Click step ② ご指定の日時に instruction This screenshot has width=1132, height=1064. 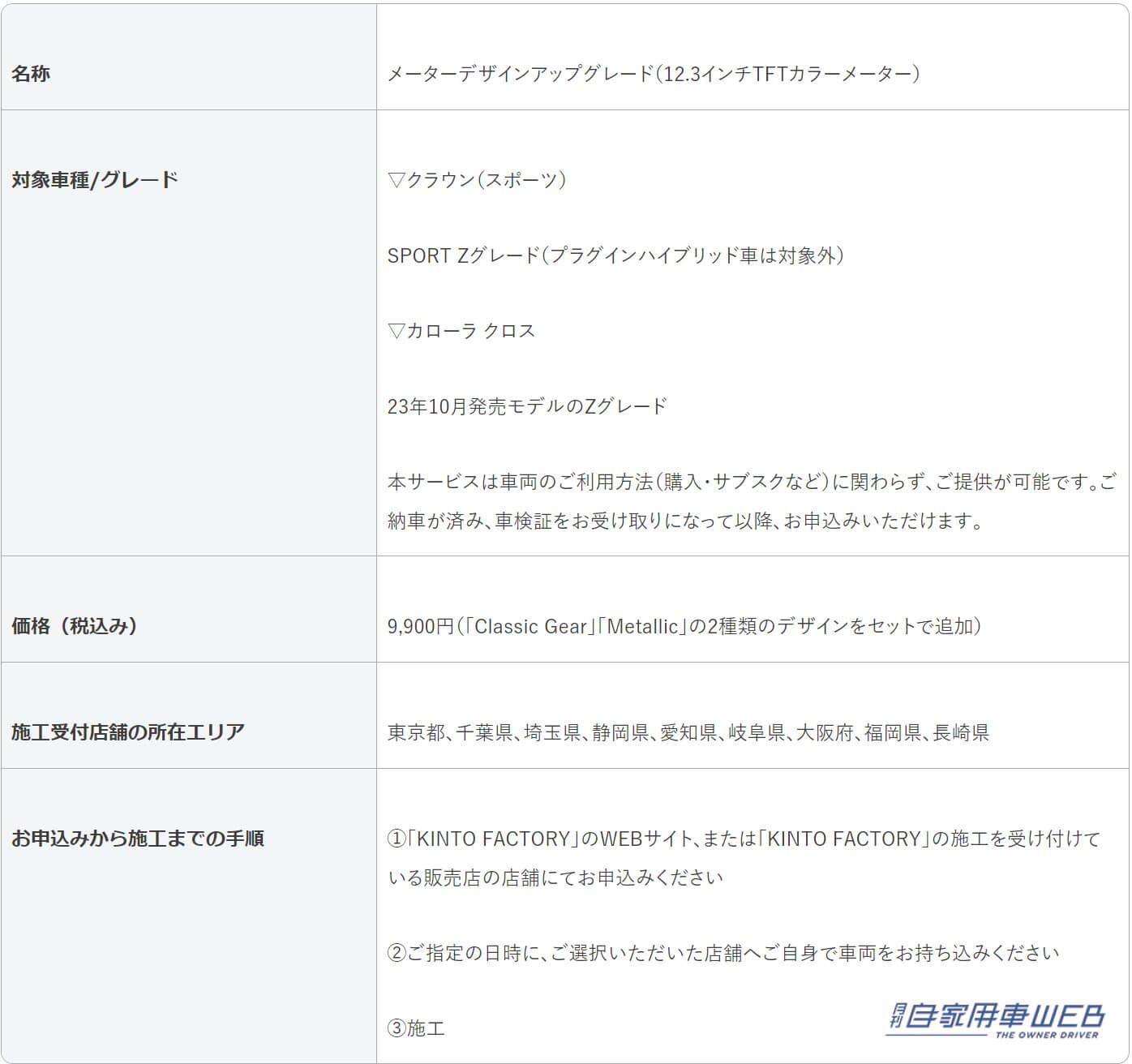pyautogui.click(x=723, y=953)
